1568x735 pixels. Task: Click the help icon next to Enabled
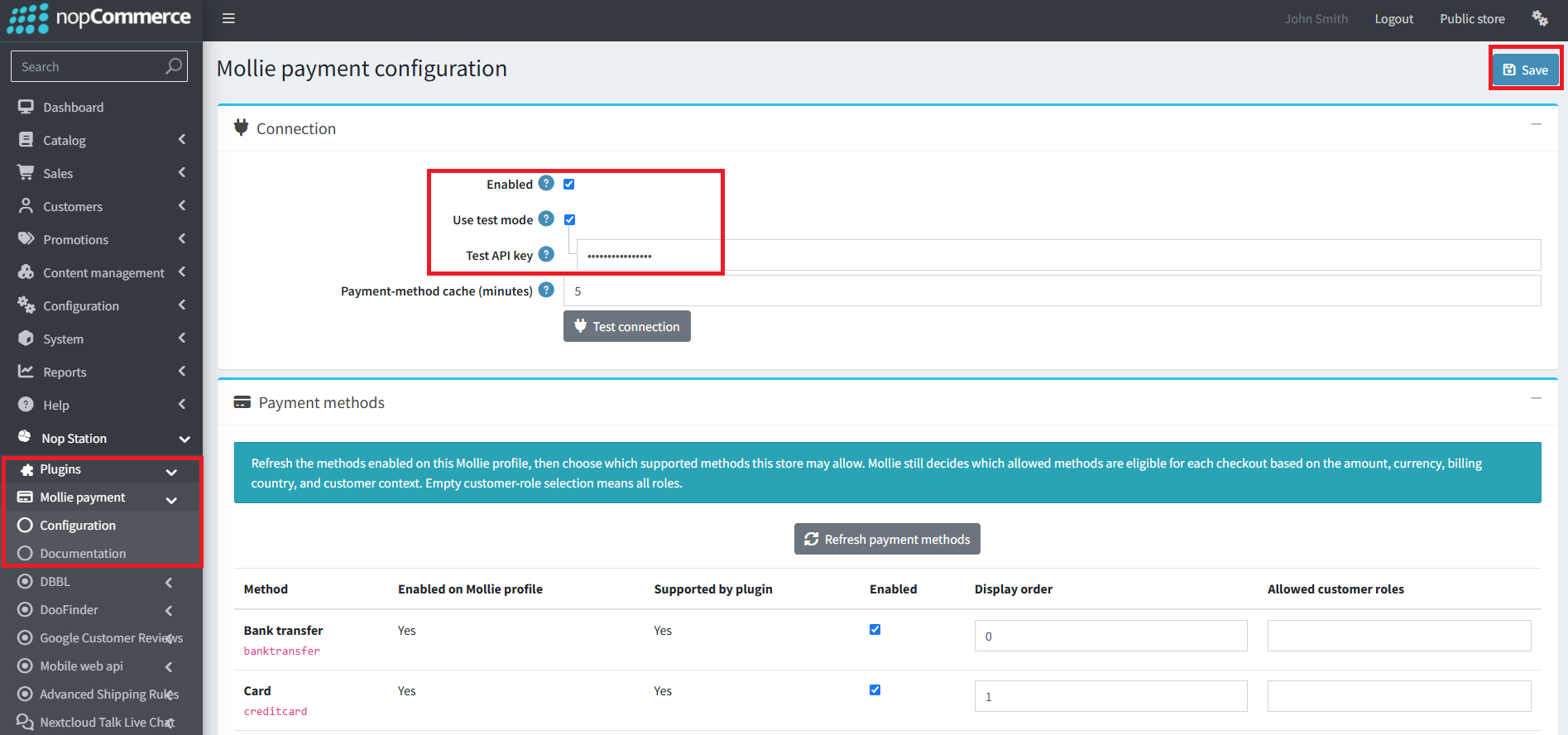(546, 183)
